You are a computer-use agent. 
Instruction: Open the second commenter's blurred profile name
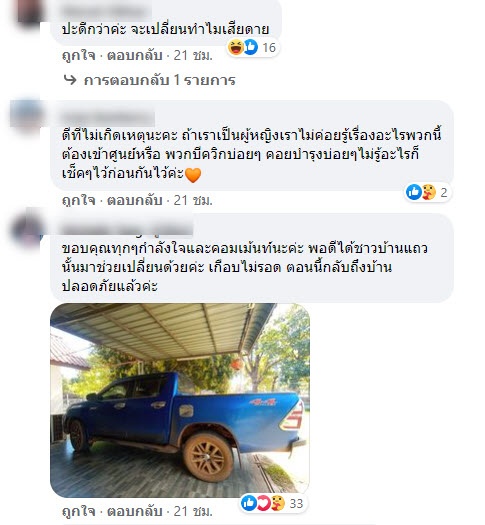click(106, 118)
